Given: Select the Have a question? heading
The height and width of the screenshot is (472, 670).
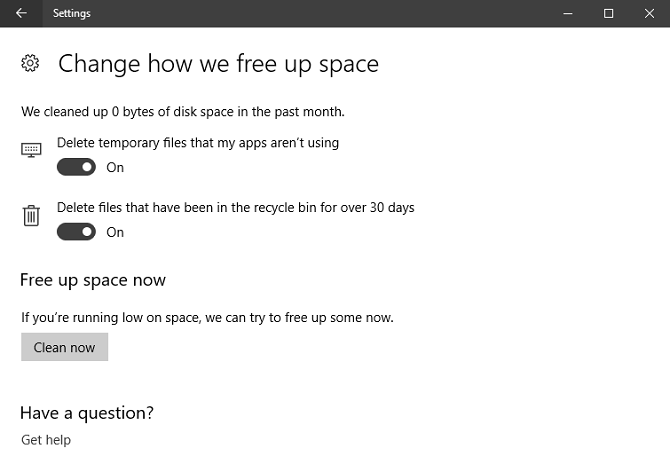Looking at the screenshot, I should 87,412.
